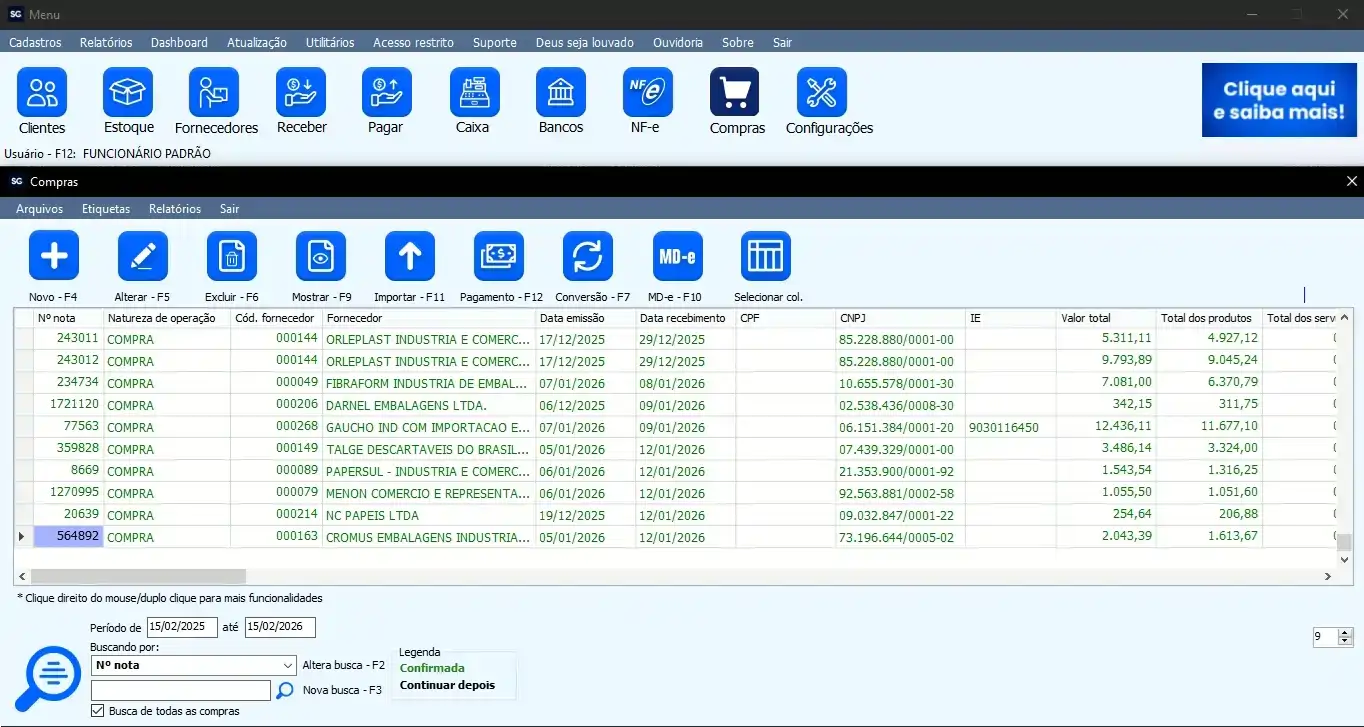Viewport: 1364px width, 727px height.
Task: Click the Mostrar eye icon
Action: pos(321,257)
